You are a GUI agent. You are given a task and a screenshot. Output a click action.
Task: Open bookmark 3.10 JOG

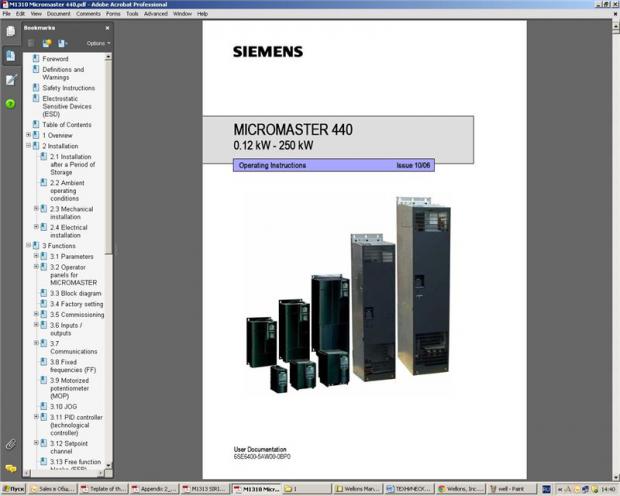pos(63,407)
